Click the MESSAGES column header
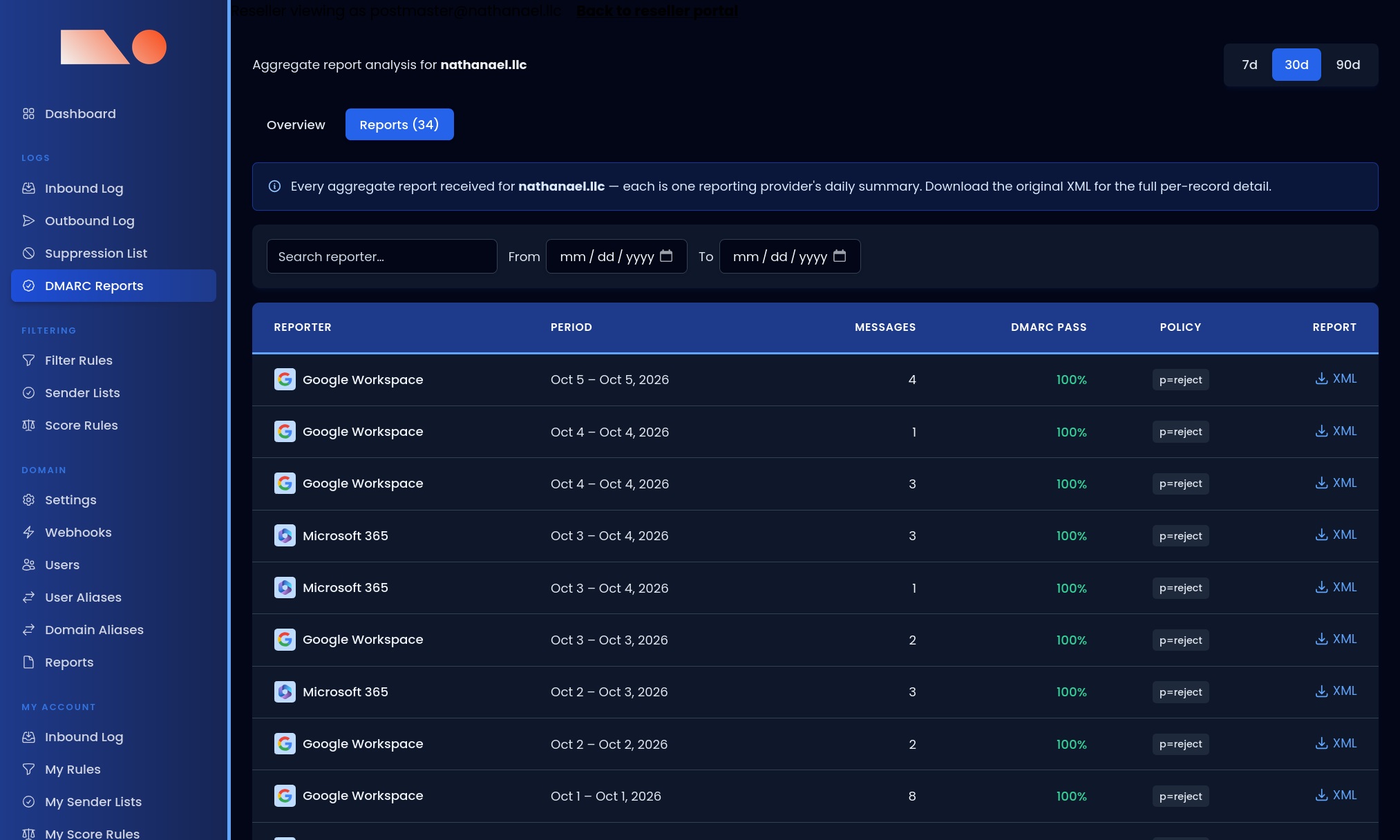 885,327
